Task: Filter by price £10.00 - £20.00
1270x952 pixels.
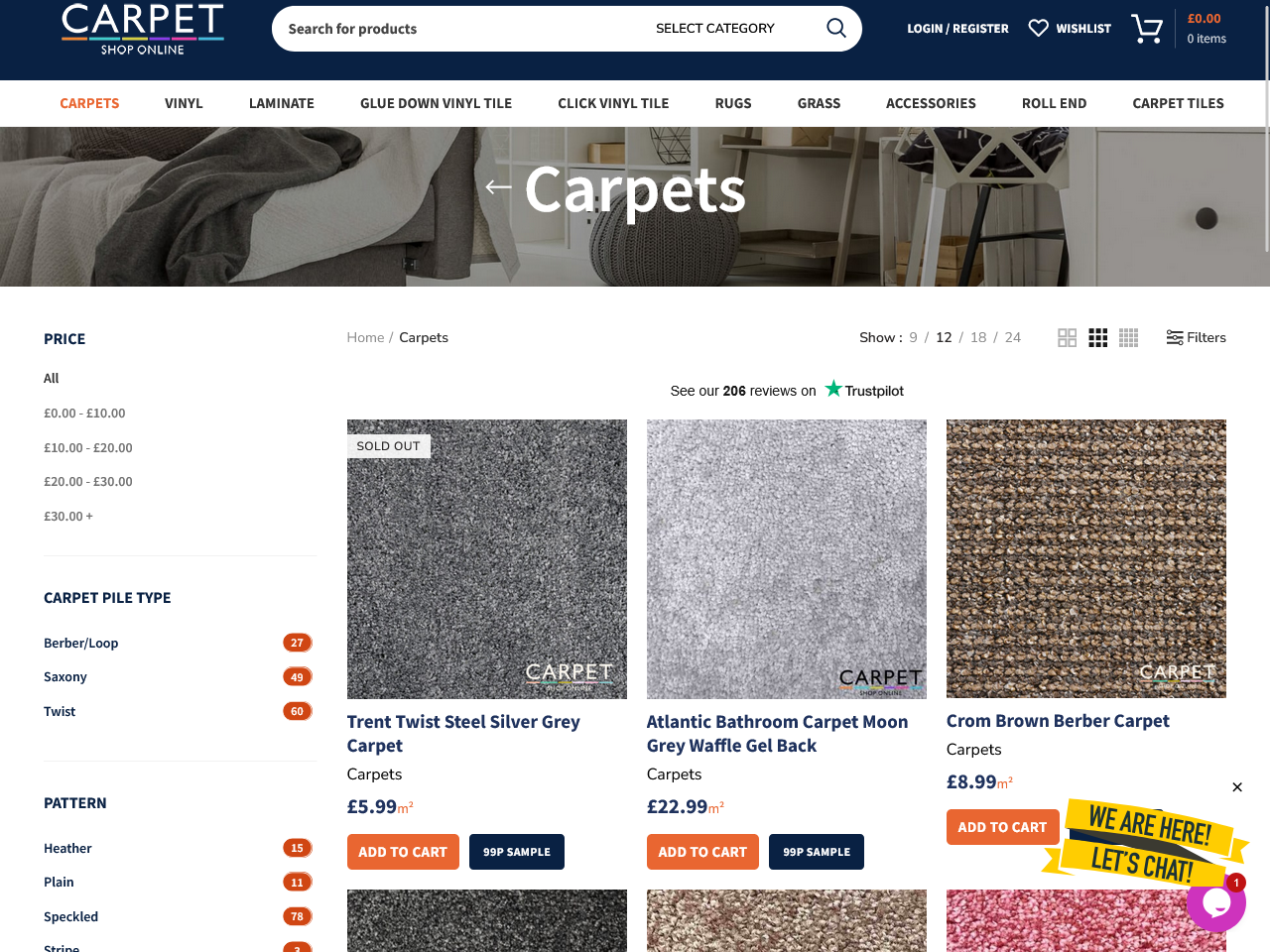Action: point(88,448)
